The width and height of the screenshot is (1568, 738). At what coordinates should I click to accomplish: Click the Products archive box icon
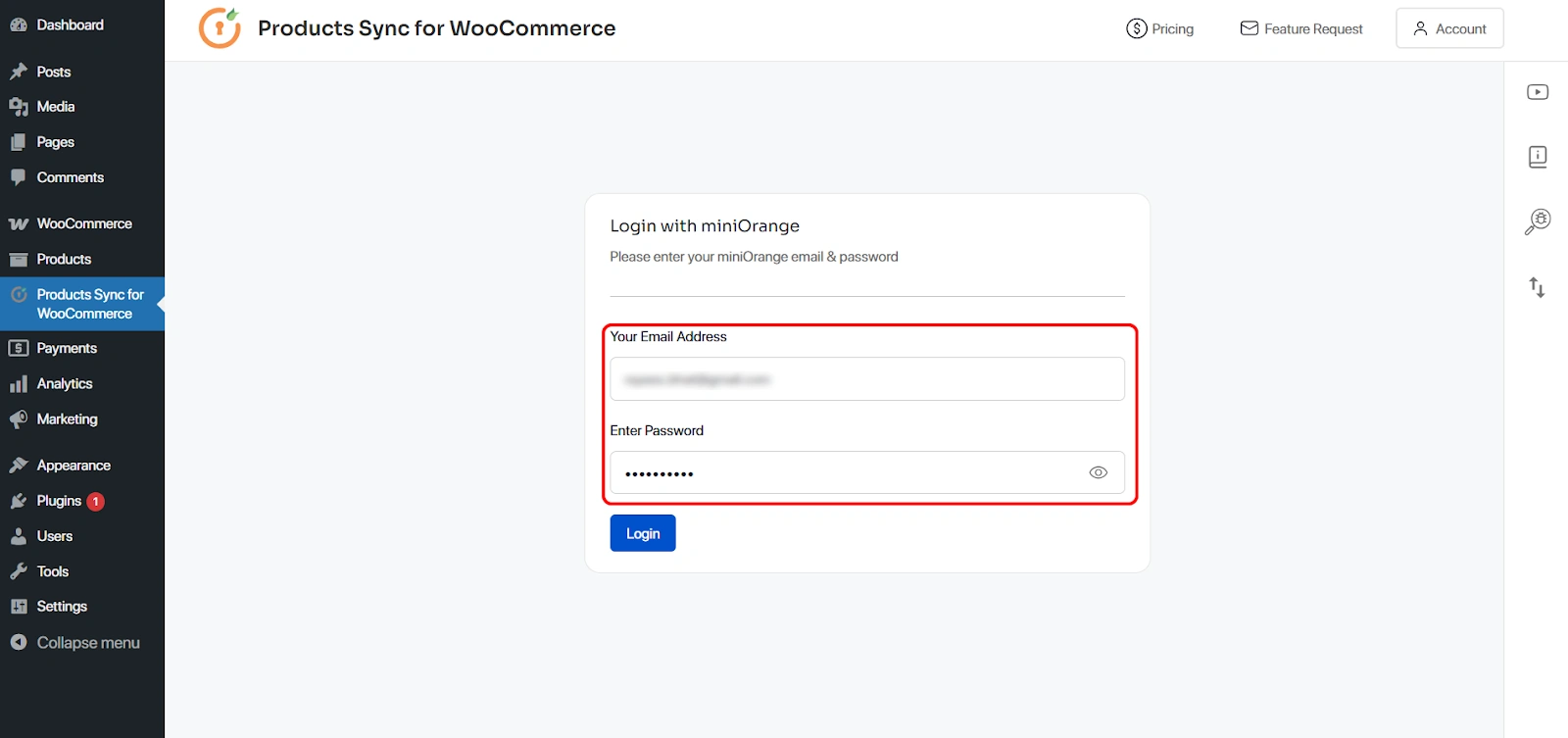[19, 259]
